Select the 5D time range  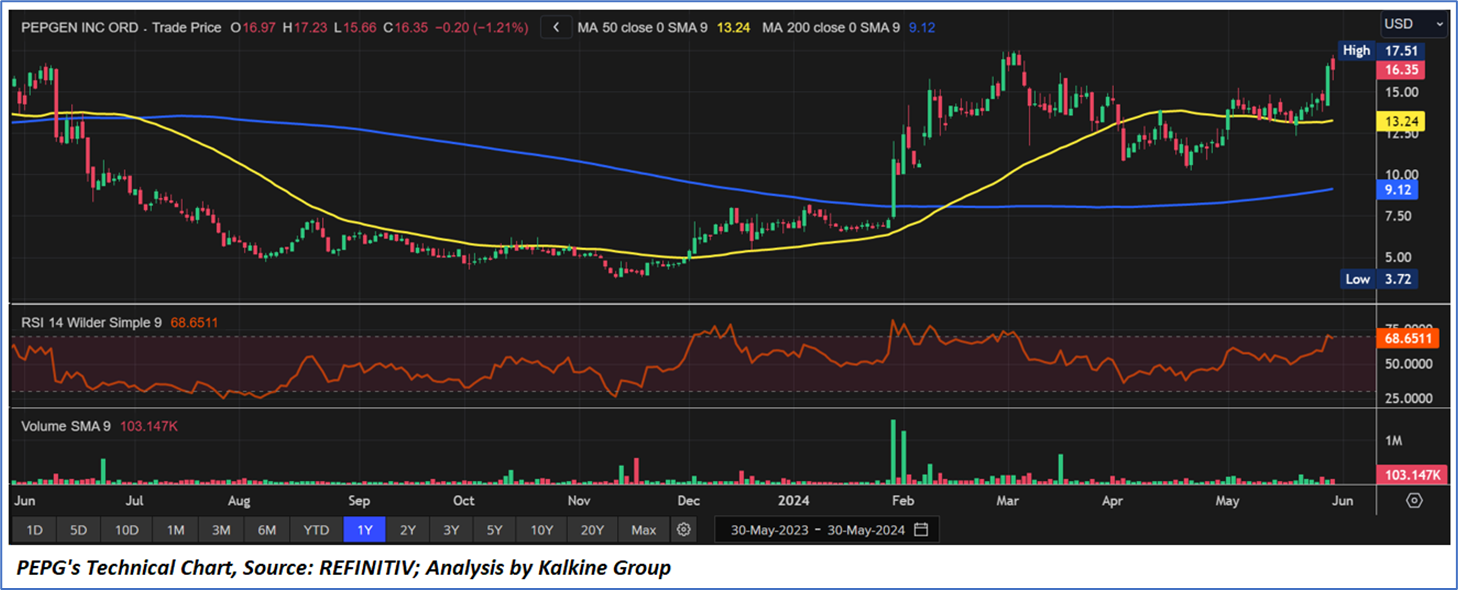[x=80, y=529]
